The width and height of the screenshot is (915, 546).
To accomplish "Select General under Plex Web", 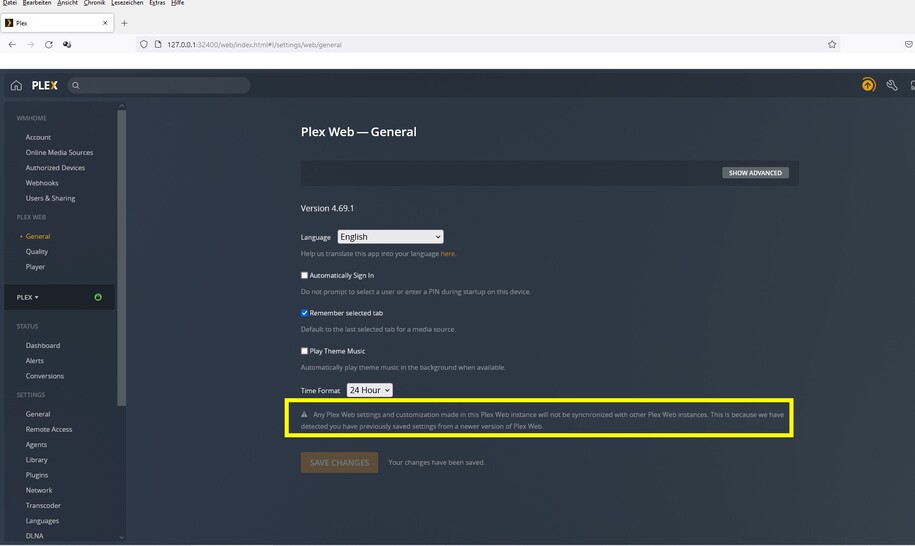I will coord(37,236).
